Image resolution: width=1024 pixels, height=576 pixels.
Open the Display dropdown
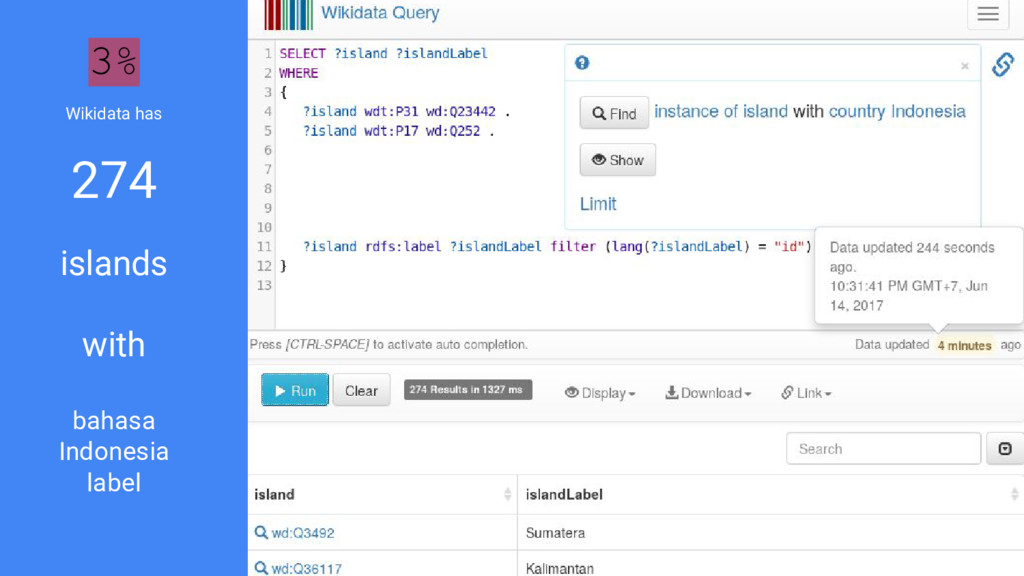click(x=600, y=392)
